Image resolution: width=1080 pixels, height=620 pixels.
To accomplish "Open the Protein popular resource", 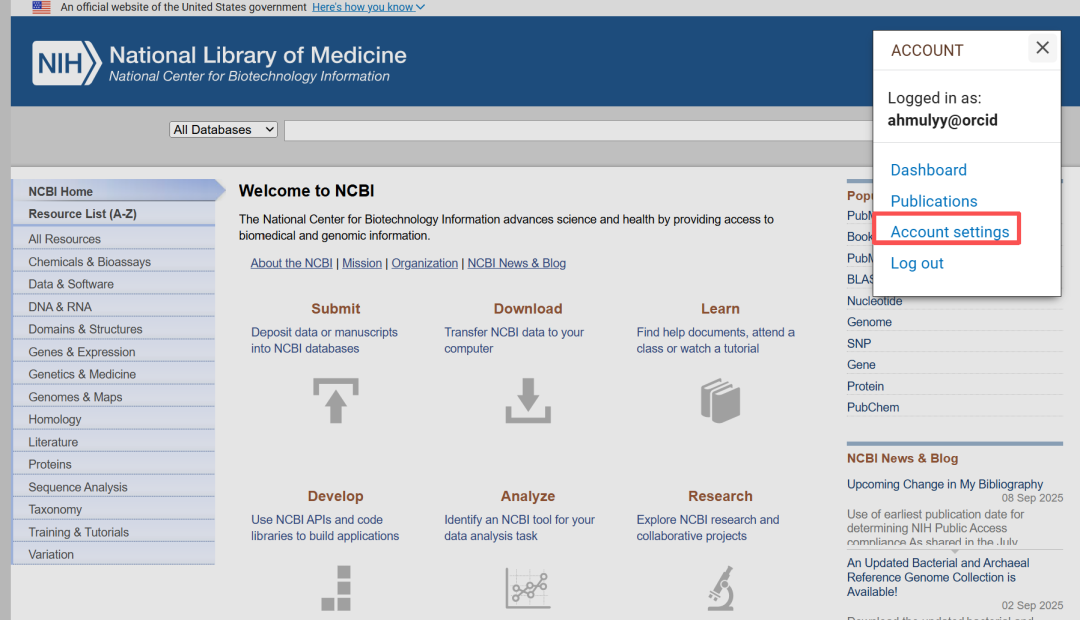I will pos(865,386).
